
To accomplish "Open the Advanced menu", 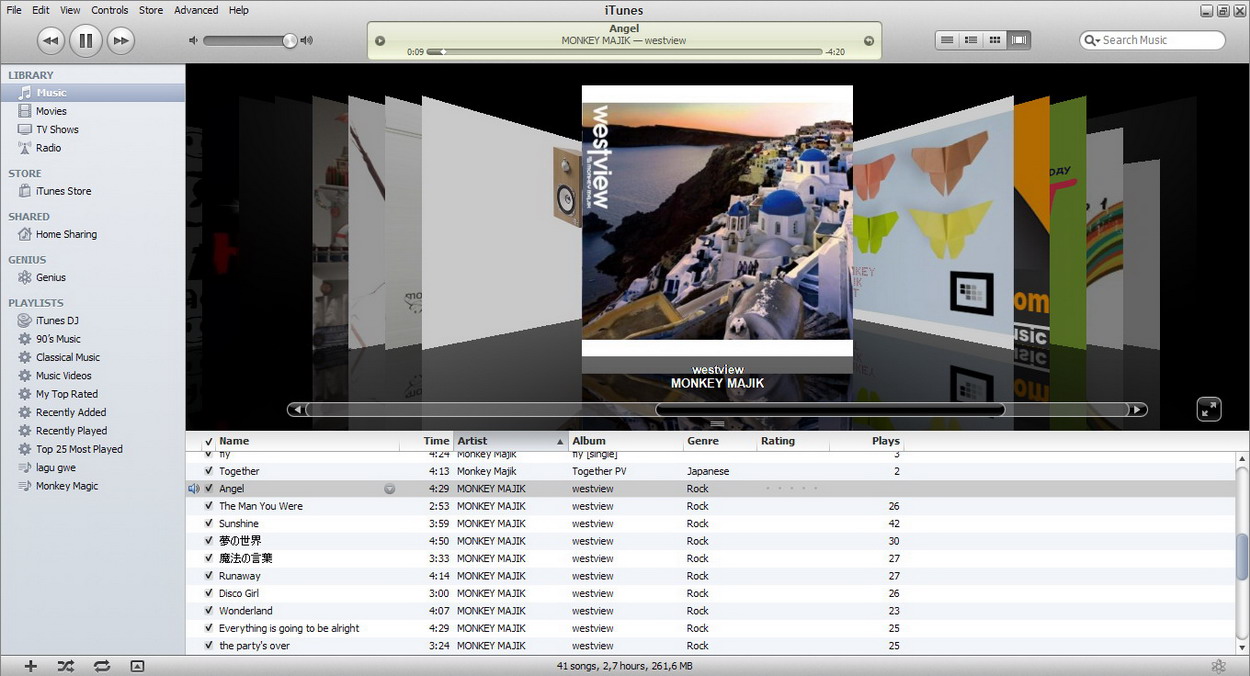I will tap(196, 10).
